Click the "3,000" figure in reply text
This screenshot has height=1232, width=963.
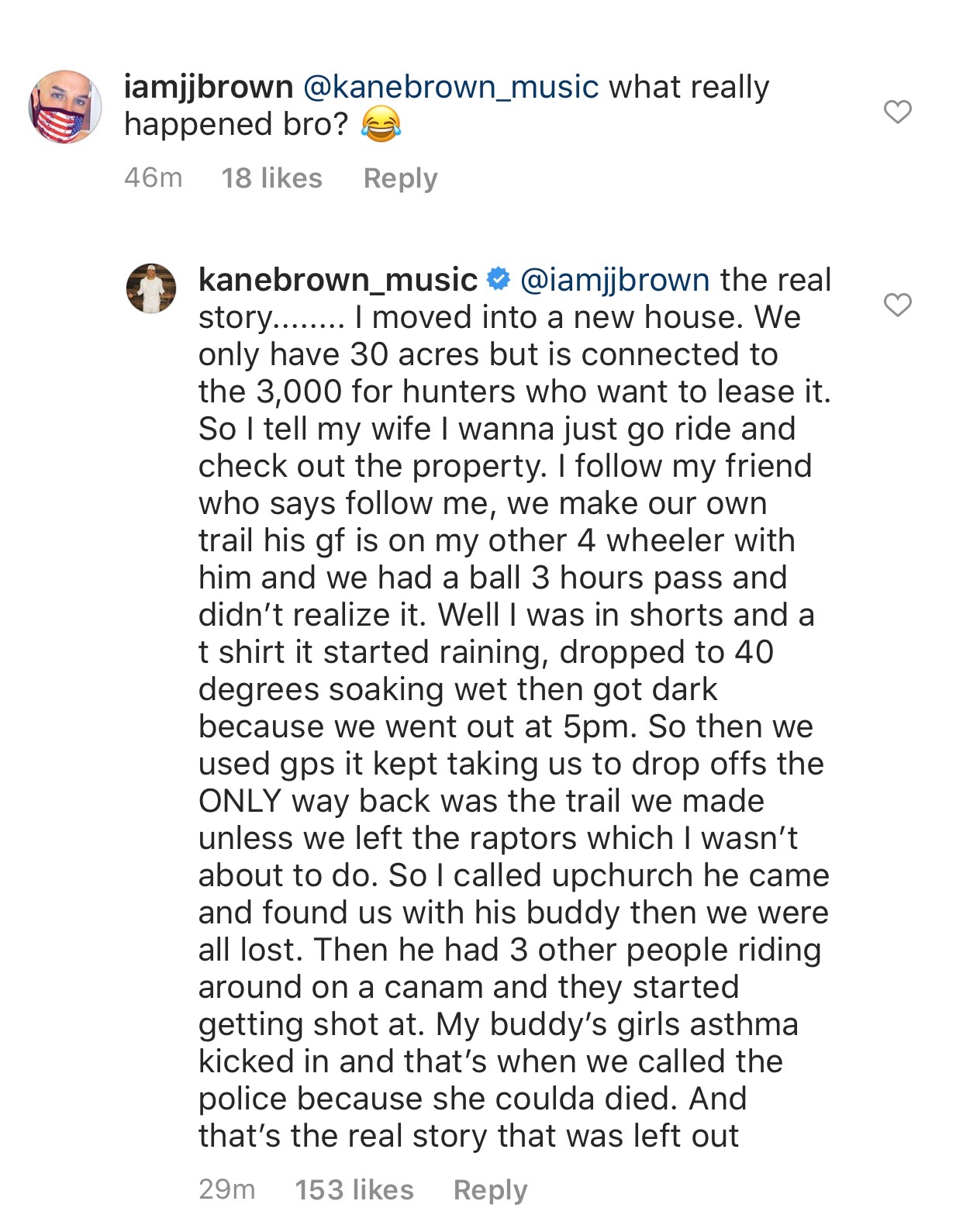(x=298, y=392)
